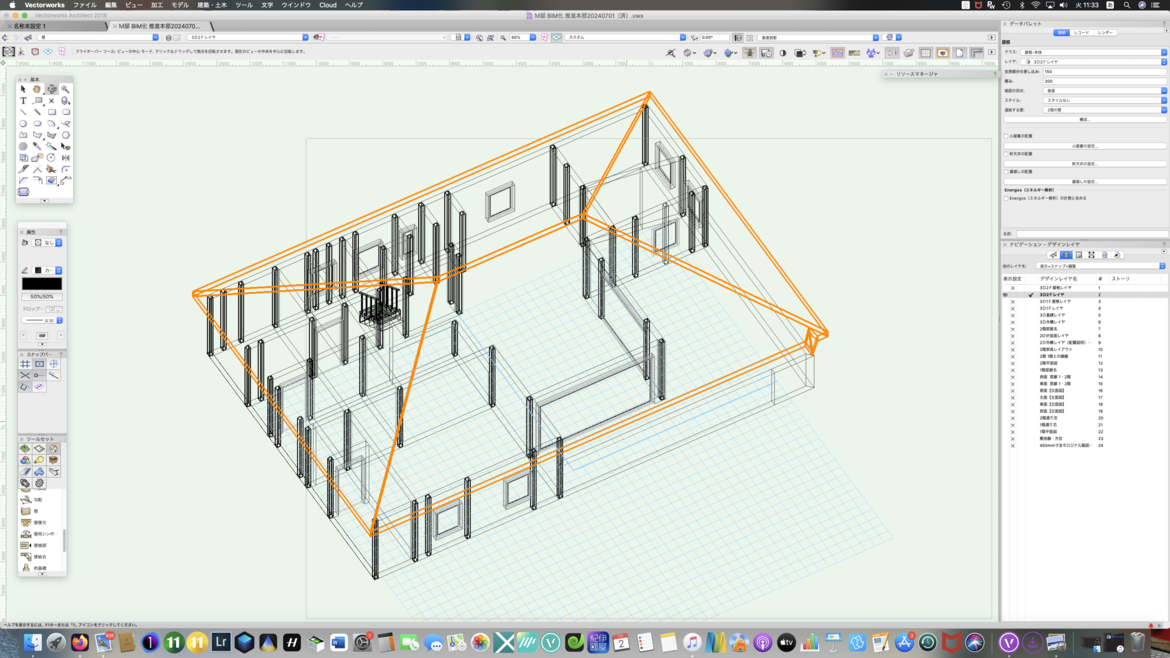The width and height of the screenshot is (1170, 658).
Task: Check the Energos energy analysis checkbox
Action: (x=1006, y=198)
